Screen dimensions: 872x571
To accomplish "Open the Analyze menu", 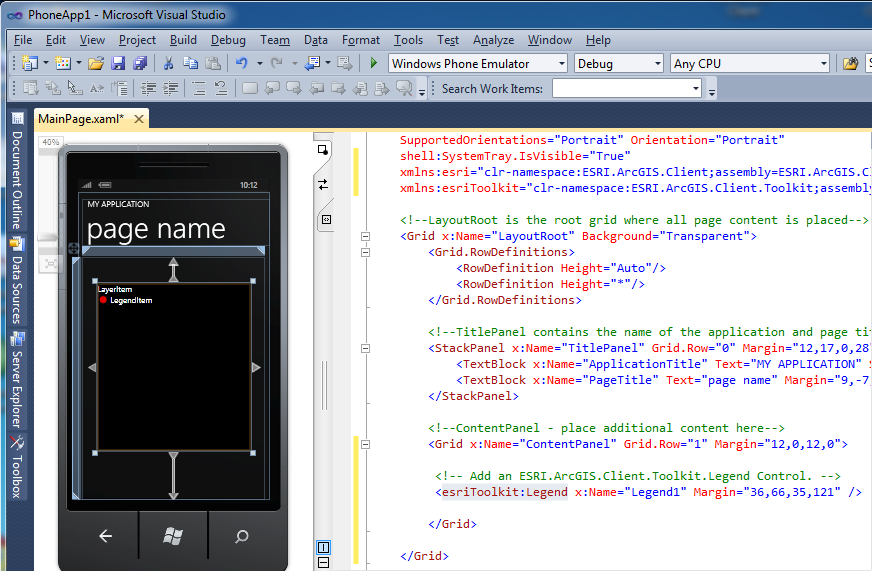I will click(x=493, y=40).
